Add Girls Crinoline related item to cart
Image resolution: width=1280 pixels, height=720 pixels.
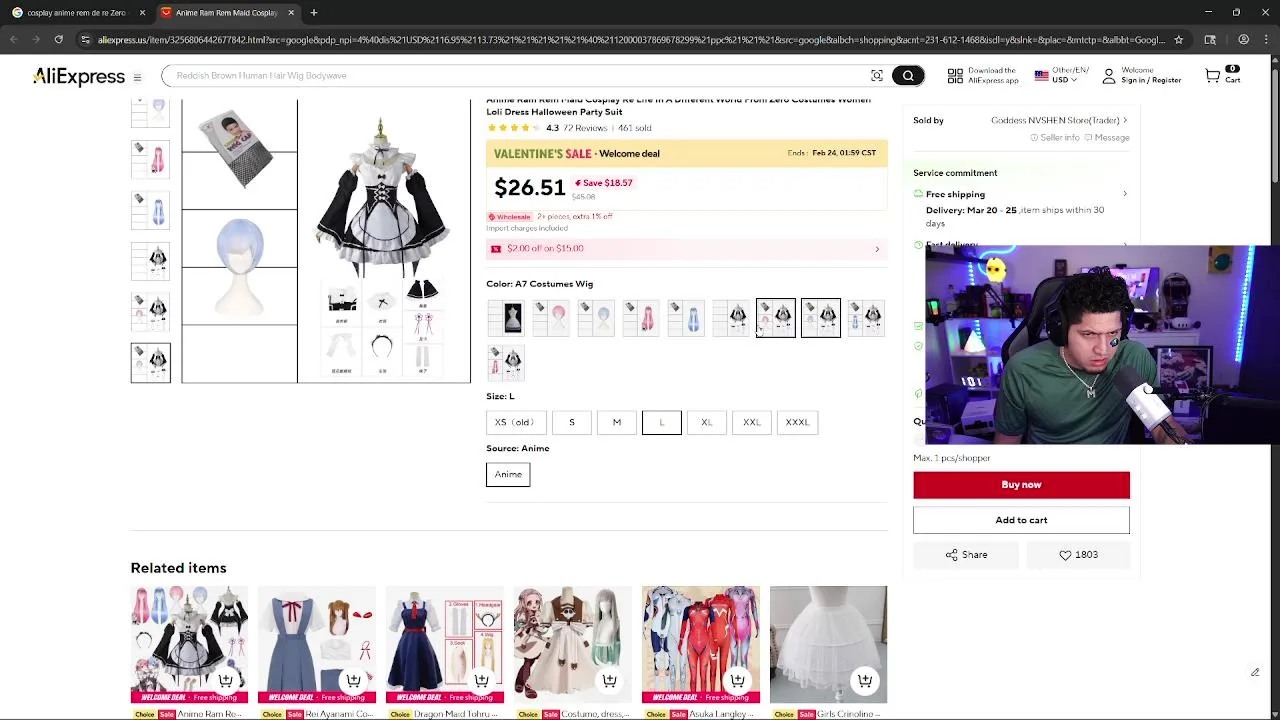coord(865,681)
